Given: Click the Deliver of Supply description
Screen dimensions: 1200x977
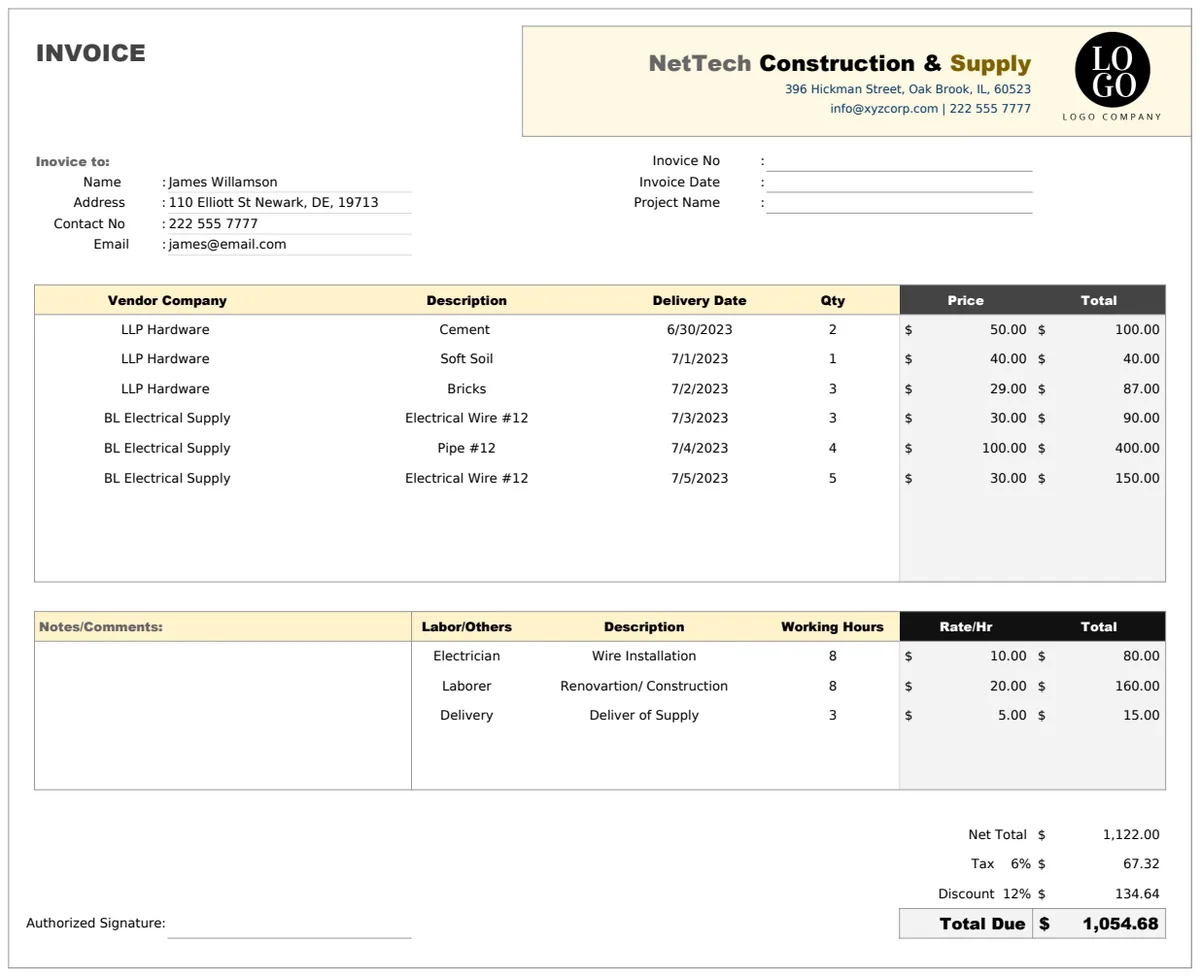Looking at the screenshot, I should [x=644, y=715].
